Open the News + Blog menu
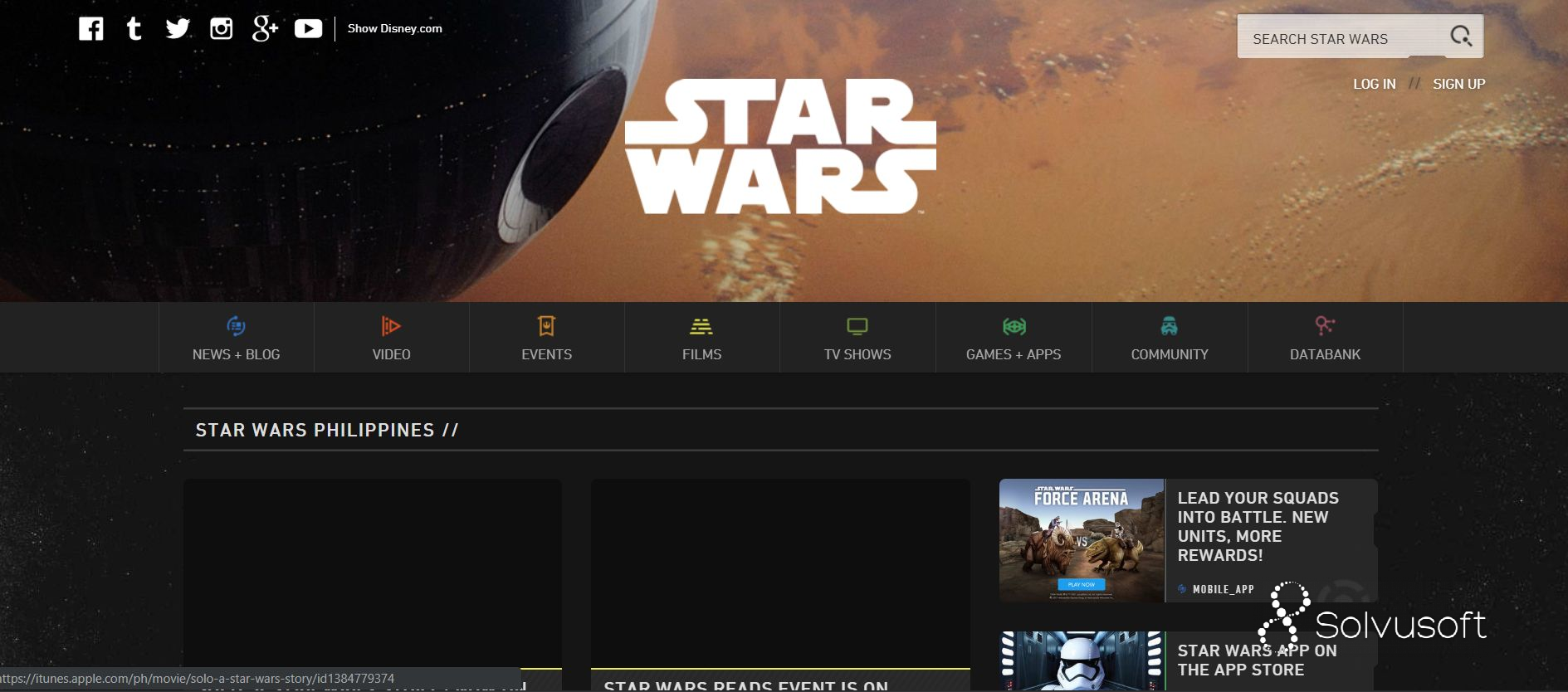 click(237, 338)
